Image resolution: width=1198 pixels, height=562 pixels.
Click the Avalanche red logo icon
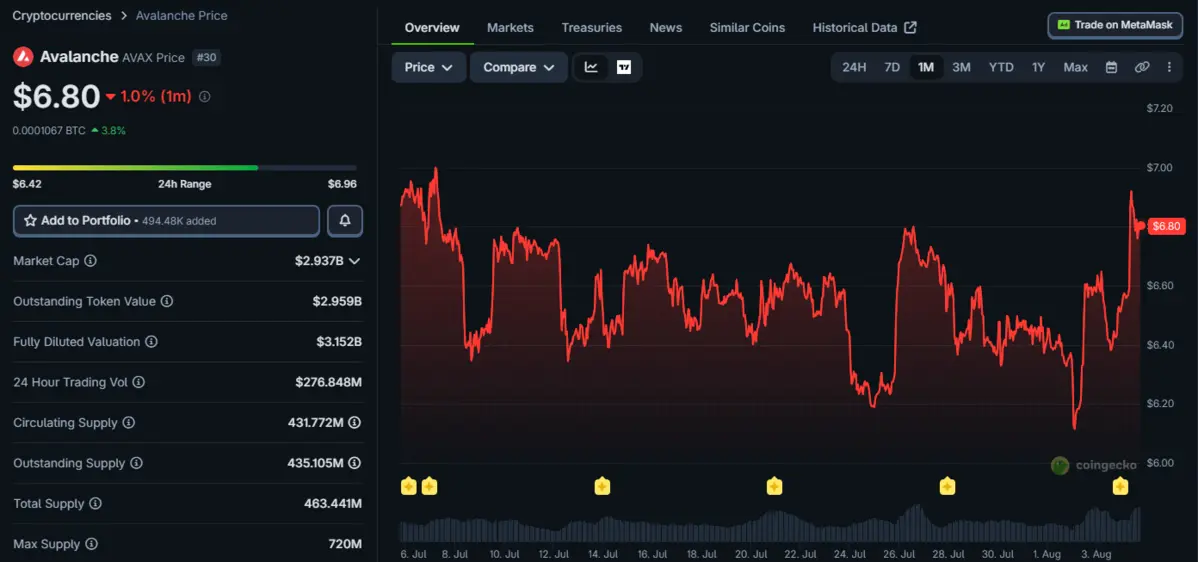(x=23, y=57)
